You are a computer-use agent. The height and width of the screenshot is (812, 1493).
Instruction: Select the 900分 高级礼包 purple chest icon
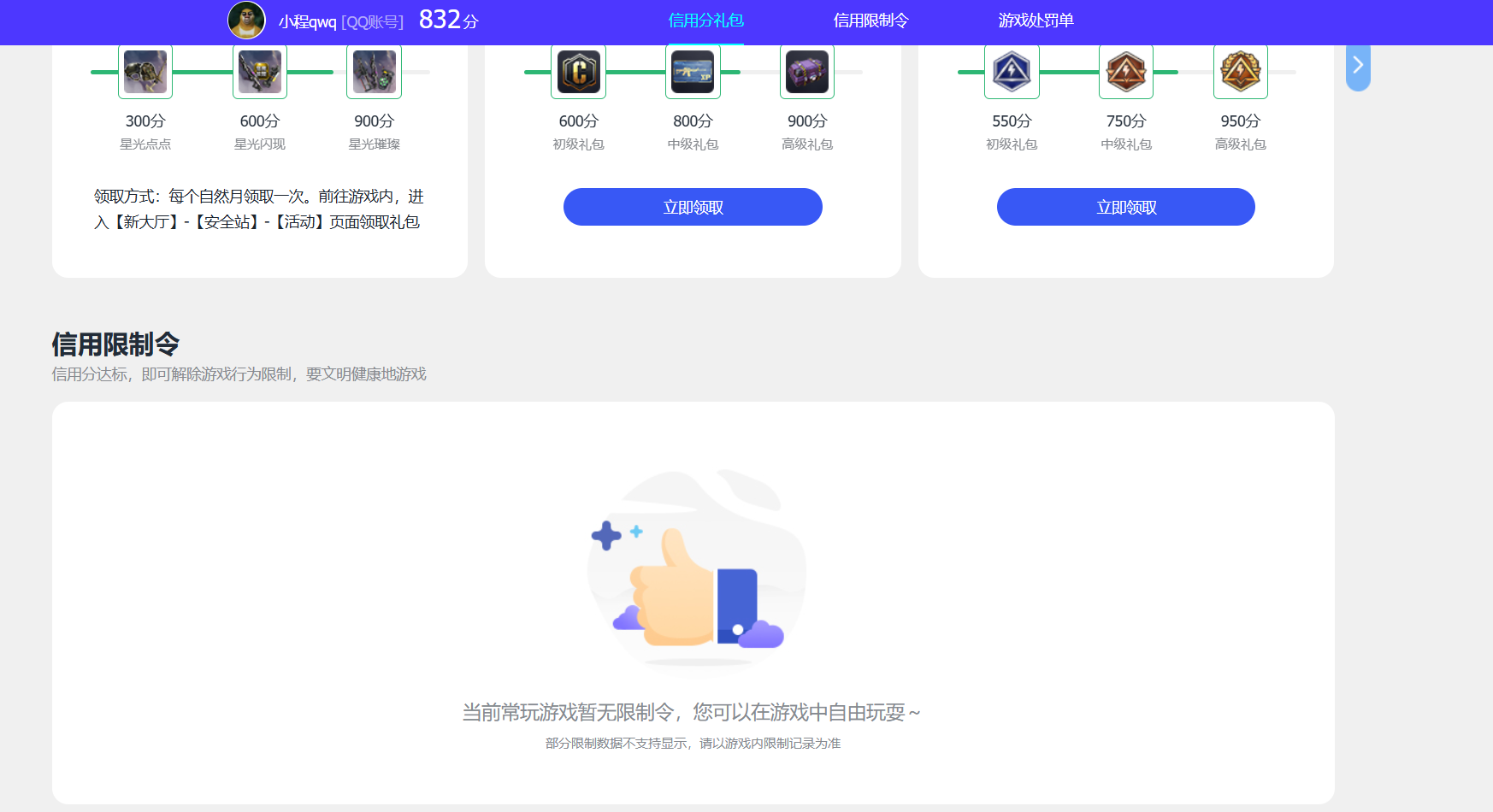807,72
